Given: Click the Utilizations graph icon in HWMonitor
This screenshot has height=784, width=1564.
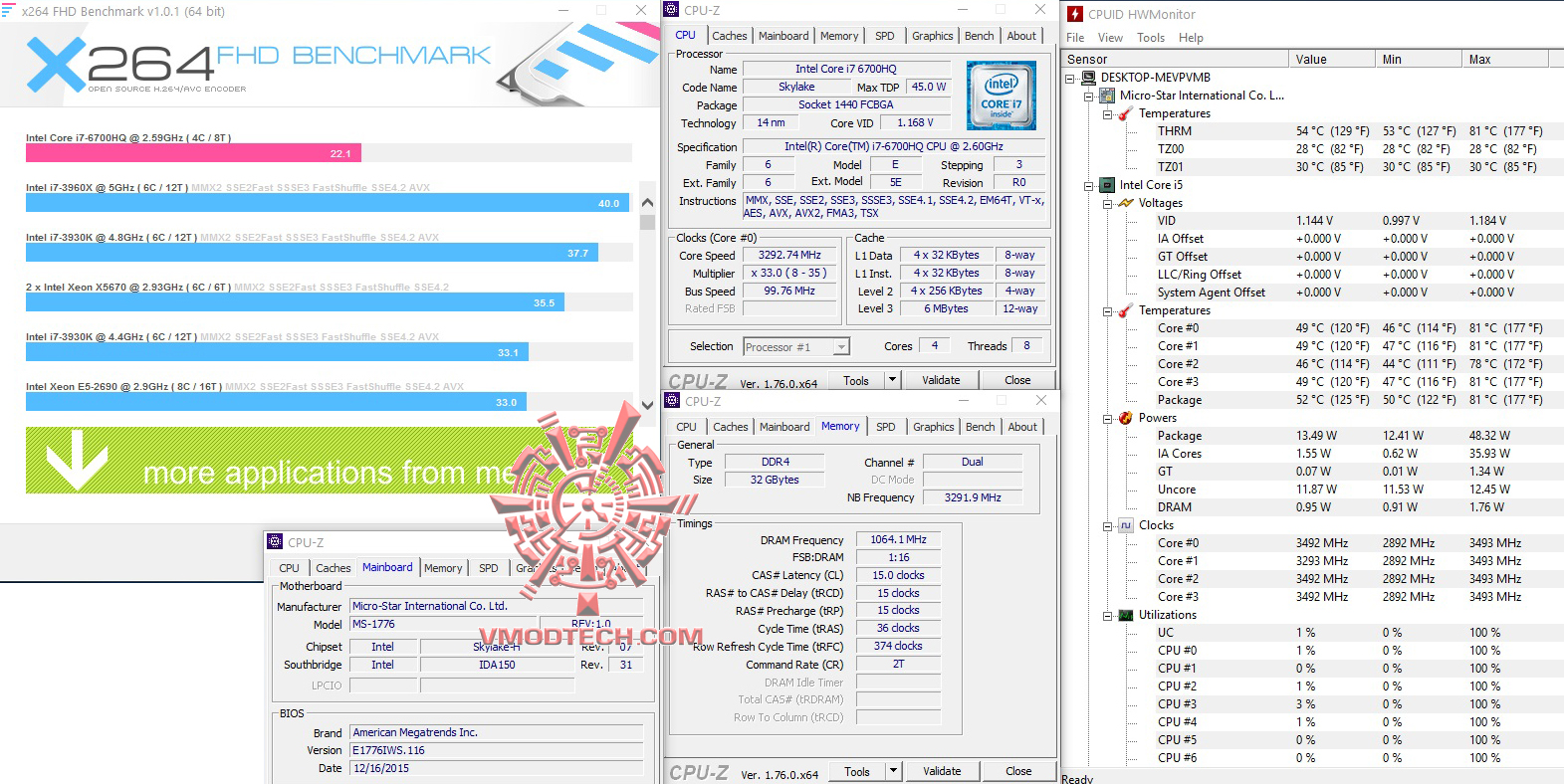Looking at the screenshot, I should tap(1126, 615).
